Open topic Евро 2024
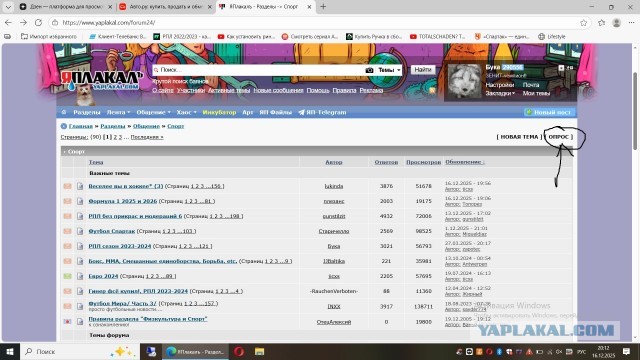The height and width of the screenshot is (360, 640). tap(103, 276)
